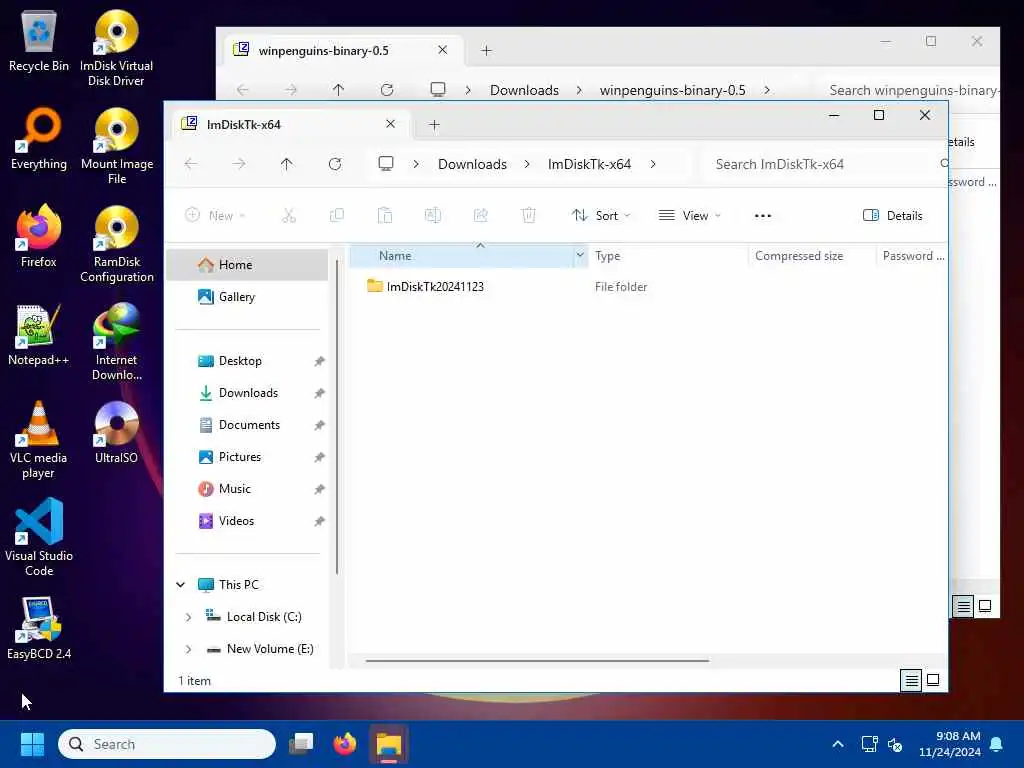Click the taskbar Search box
Viewport: 1024px width, 768px height.
click(x=167, y=744)
